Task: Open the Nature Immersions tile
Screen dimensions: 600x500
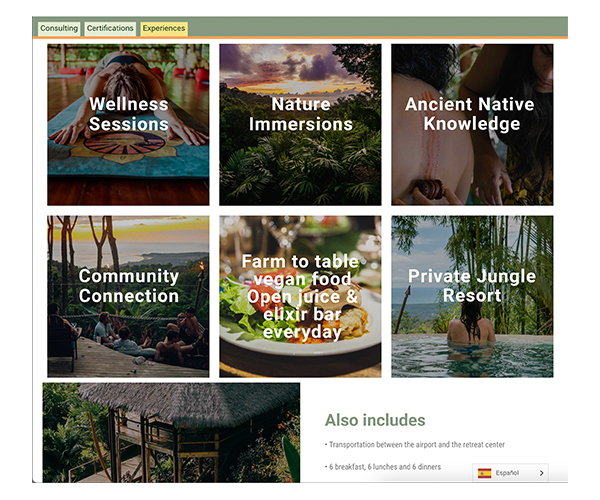Action: (300, 125)
